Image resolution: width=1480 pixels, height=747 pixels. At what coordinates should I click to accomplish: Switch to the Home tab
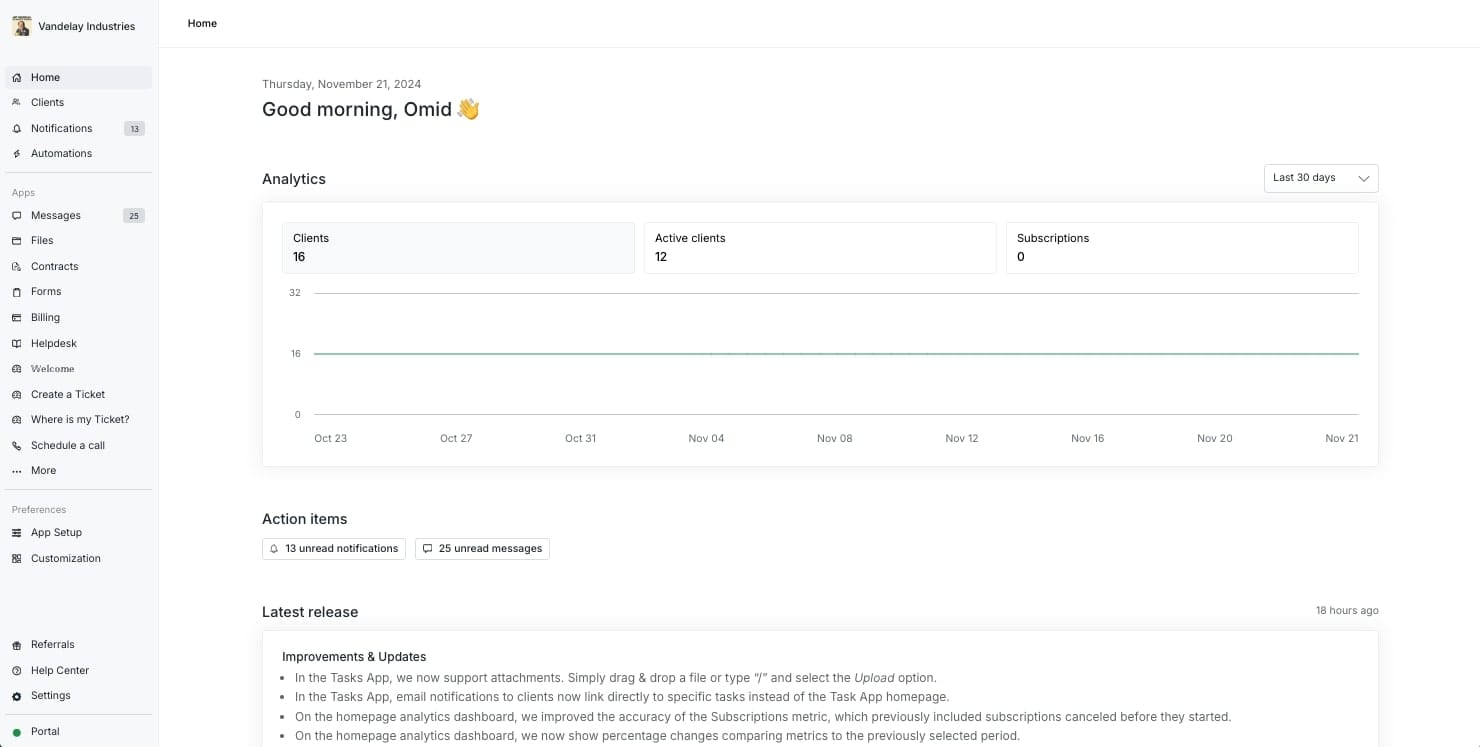point(201,23)
